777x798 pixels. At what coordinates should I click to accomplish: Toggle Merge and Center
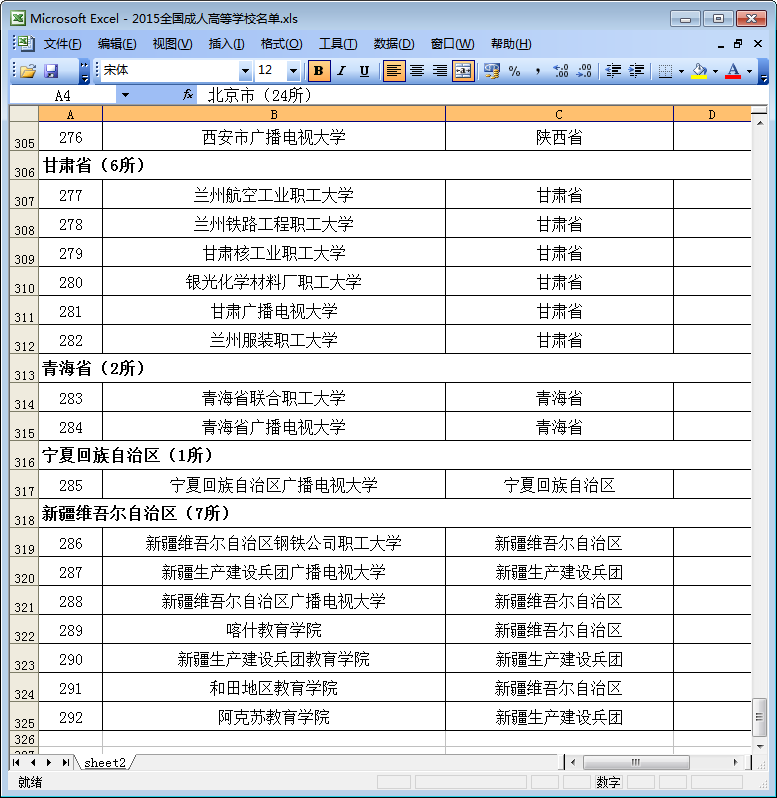463,71
